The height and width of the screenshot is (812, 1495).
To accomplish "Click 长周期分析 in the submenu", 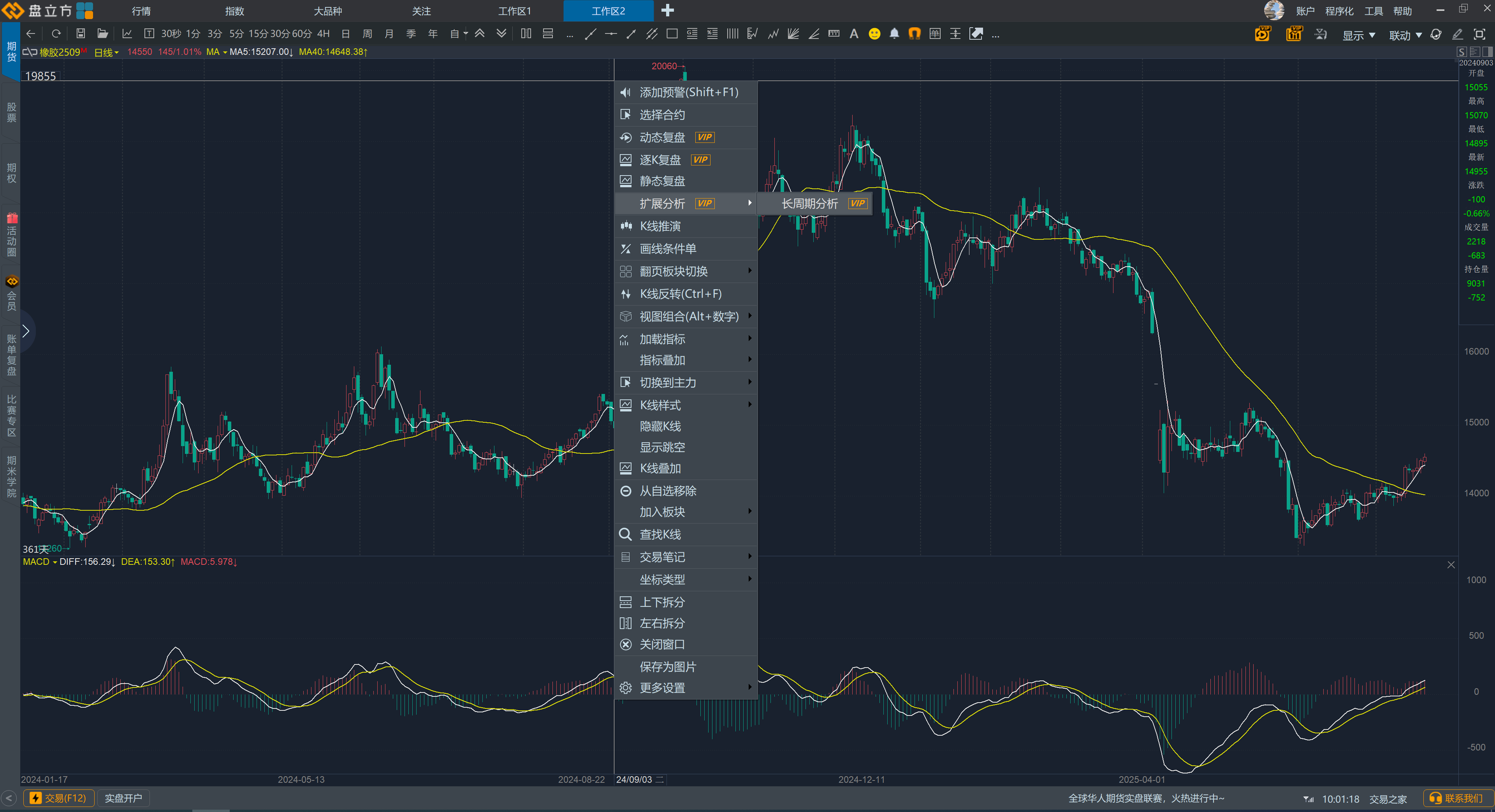I will point(814,204).
